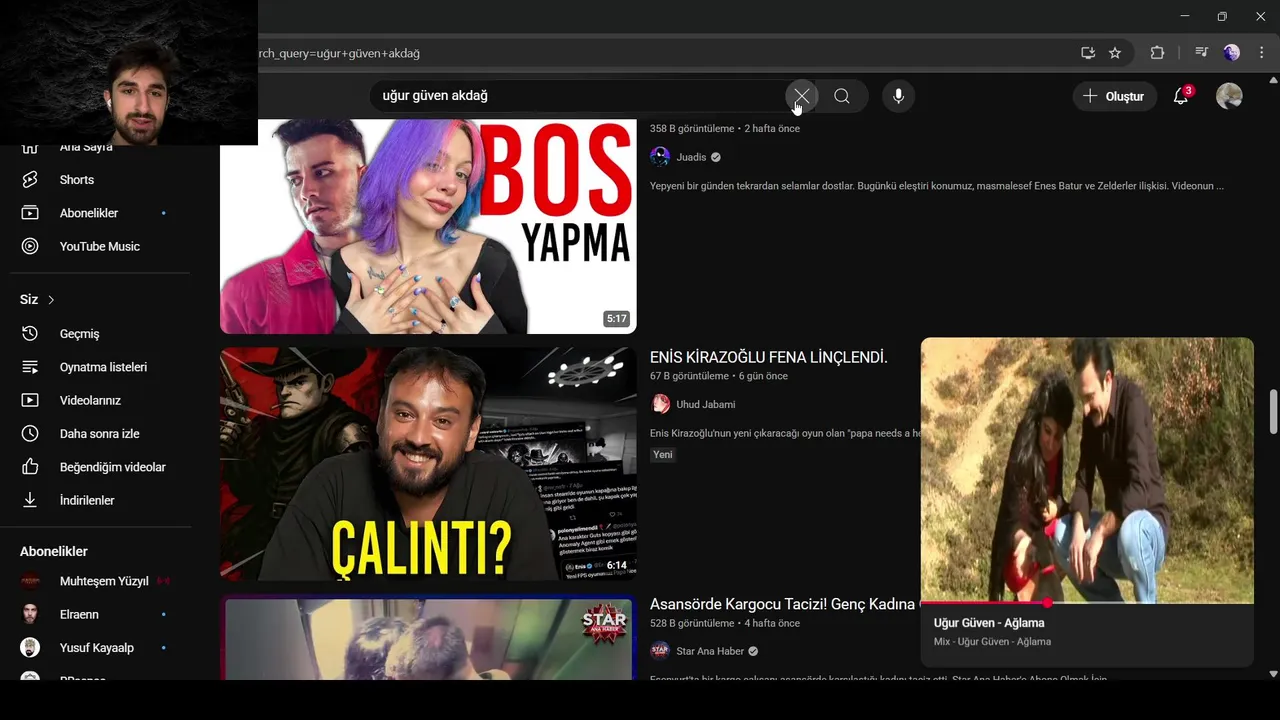Open the ÇALINTI? video thumbnail
The width and height of the screenshot is (1280, 720).
[x=428, y=464]
